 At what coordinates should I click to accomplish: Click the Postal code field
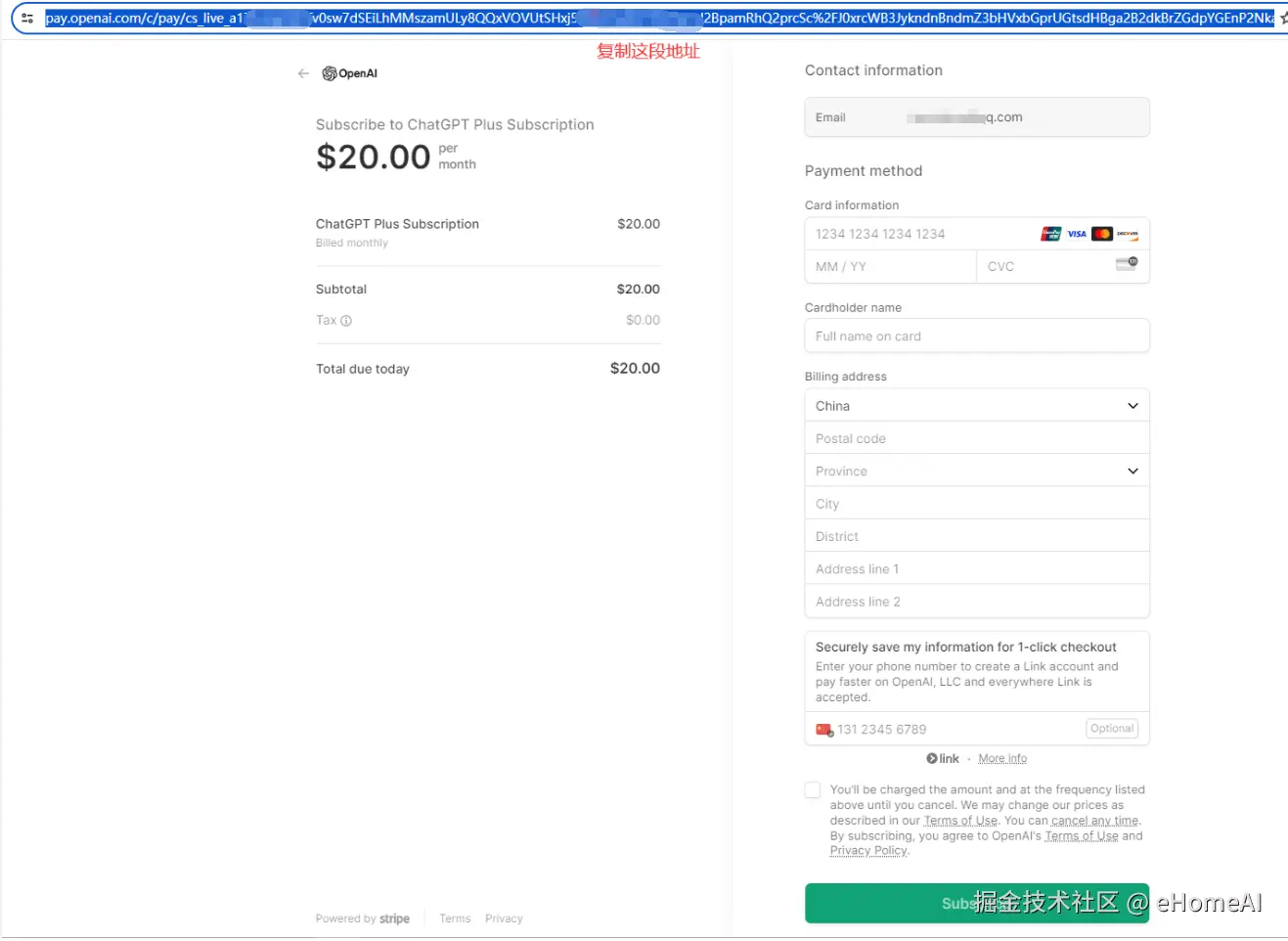point(977,439)
